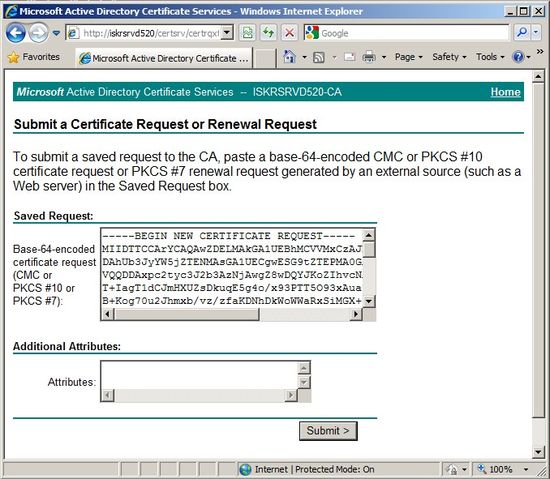Select the Microsoft Active Directory Certificate tab
Screen dimensions: 550x479
[x=164, y=58]
